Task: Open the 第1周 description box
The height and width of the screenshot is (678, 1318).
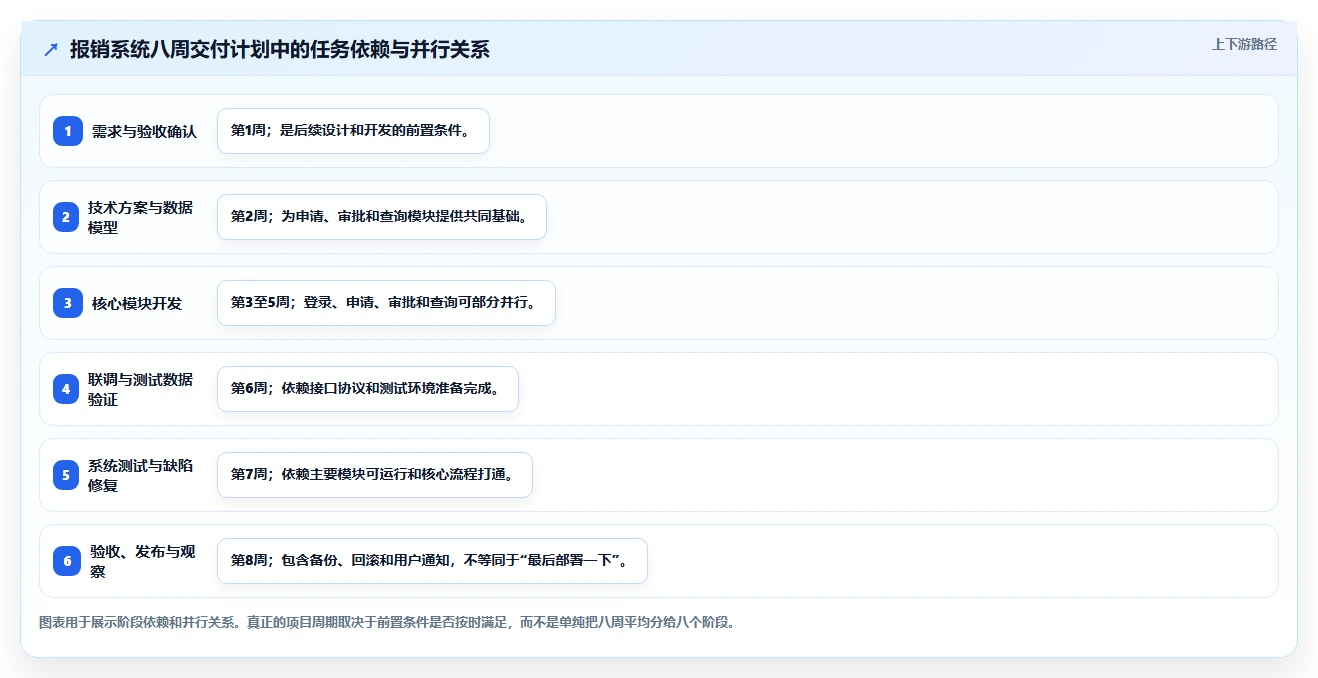Action: point(353,131)
